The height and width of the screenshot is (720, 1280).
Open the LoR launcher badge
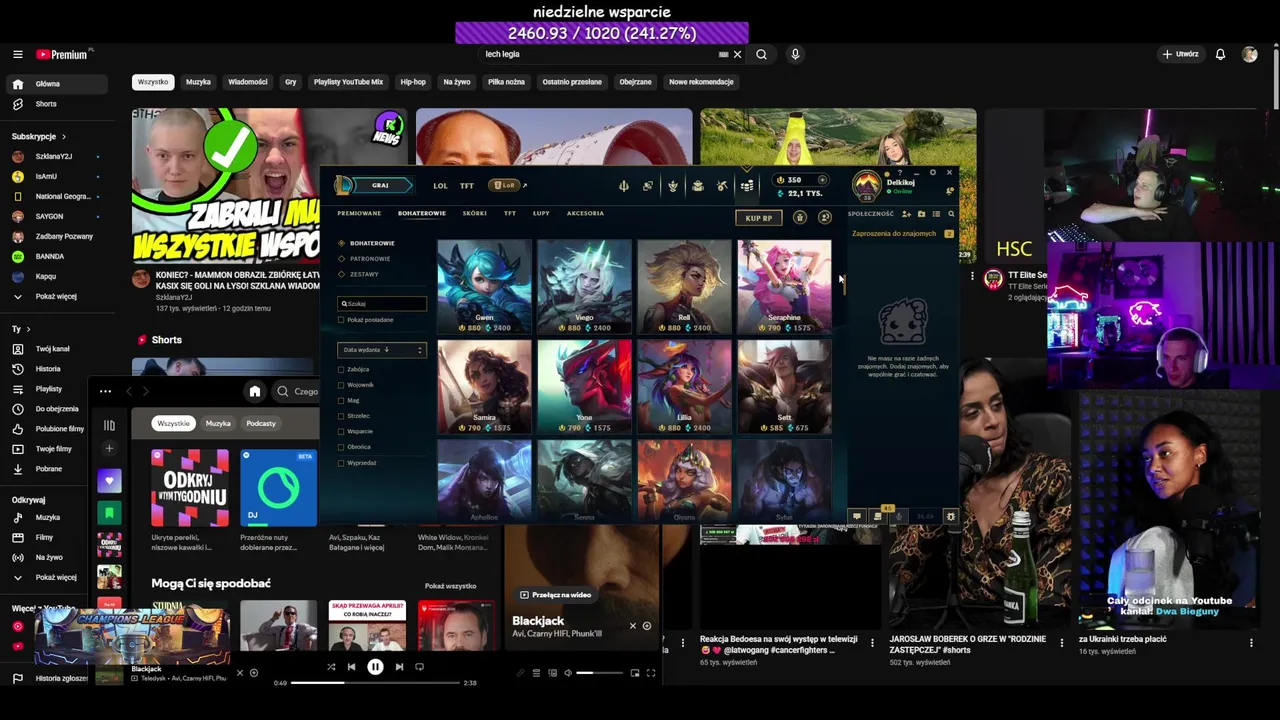[505, 185]
